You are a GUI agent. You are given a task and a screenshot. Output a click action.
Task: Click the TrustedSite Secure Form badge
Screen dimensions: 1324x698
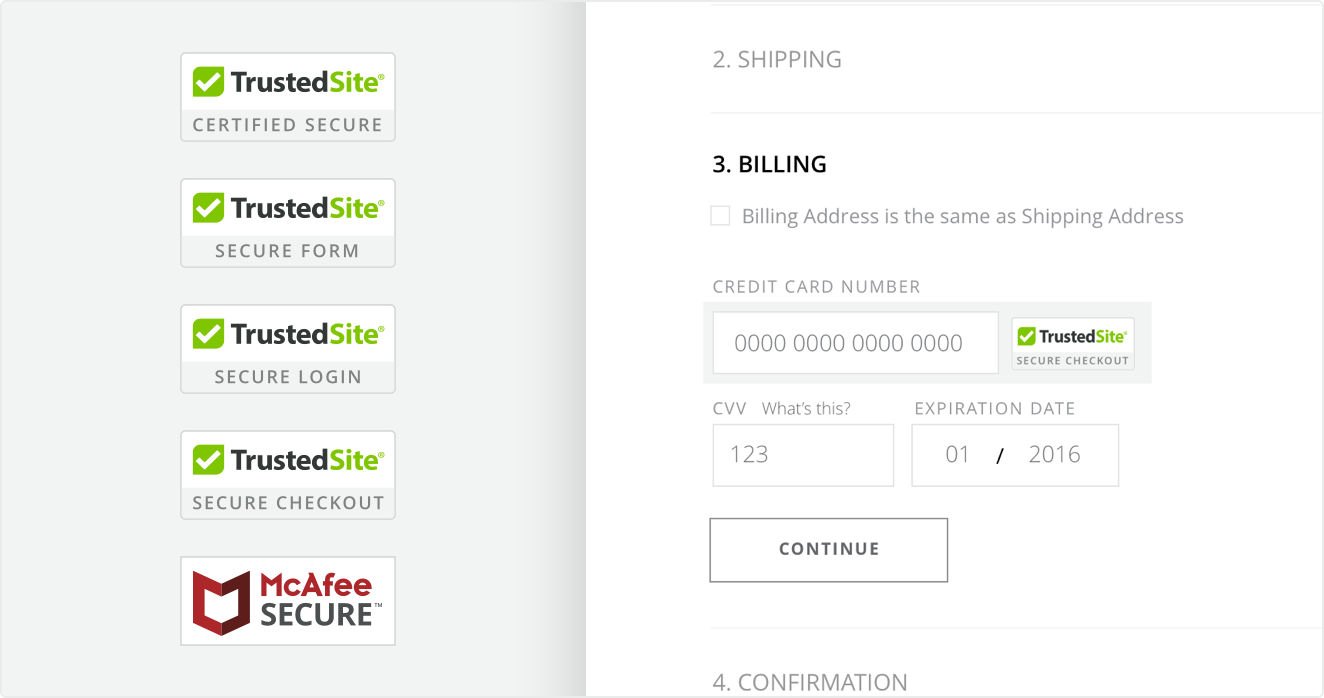tap(287, 223)
